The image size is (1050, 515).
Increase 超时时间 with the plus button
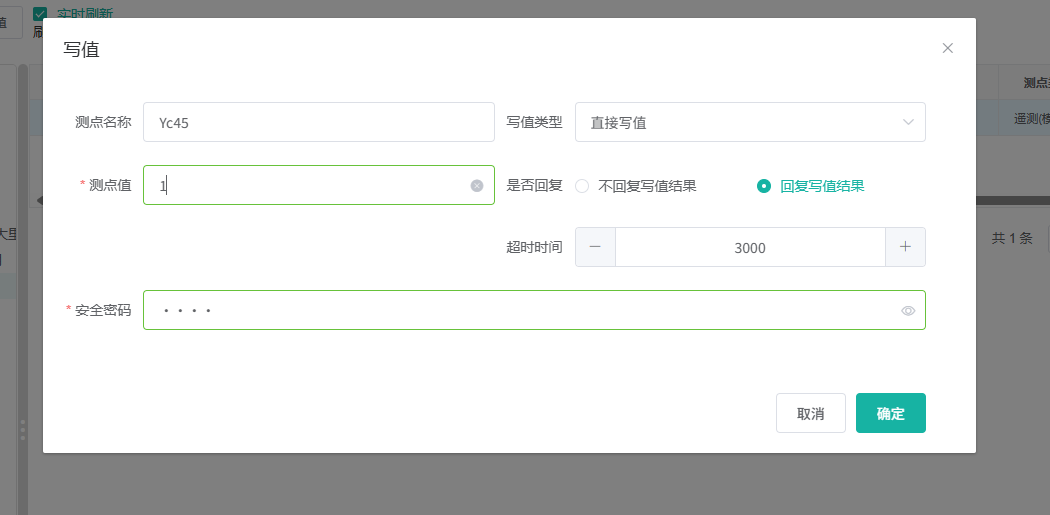[x=905, y=247]
